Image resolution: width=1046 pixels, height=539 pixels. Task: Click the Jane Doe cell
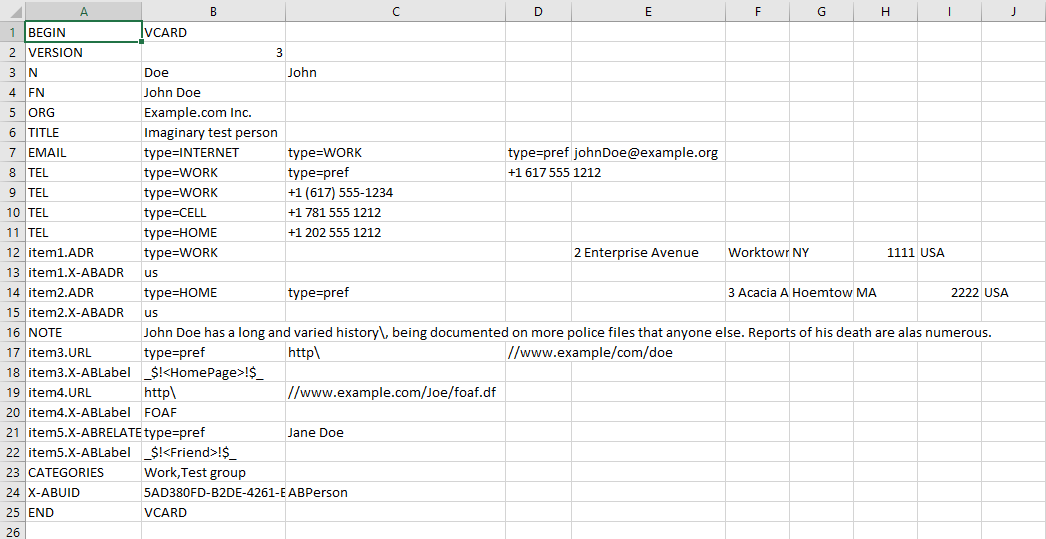(x=395, y=432)
